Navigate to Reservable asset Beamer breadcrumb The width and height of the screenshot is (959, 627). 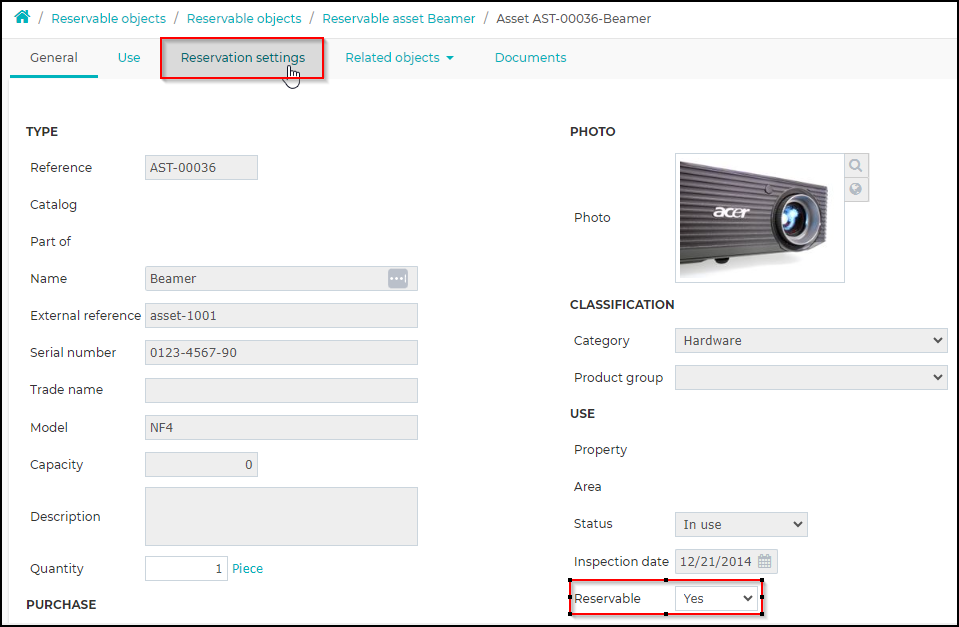pyautogui.click(x=399, y=18)
